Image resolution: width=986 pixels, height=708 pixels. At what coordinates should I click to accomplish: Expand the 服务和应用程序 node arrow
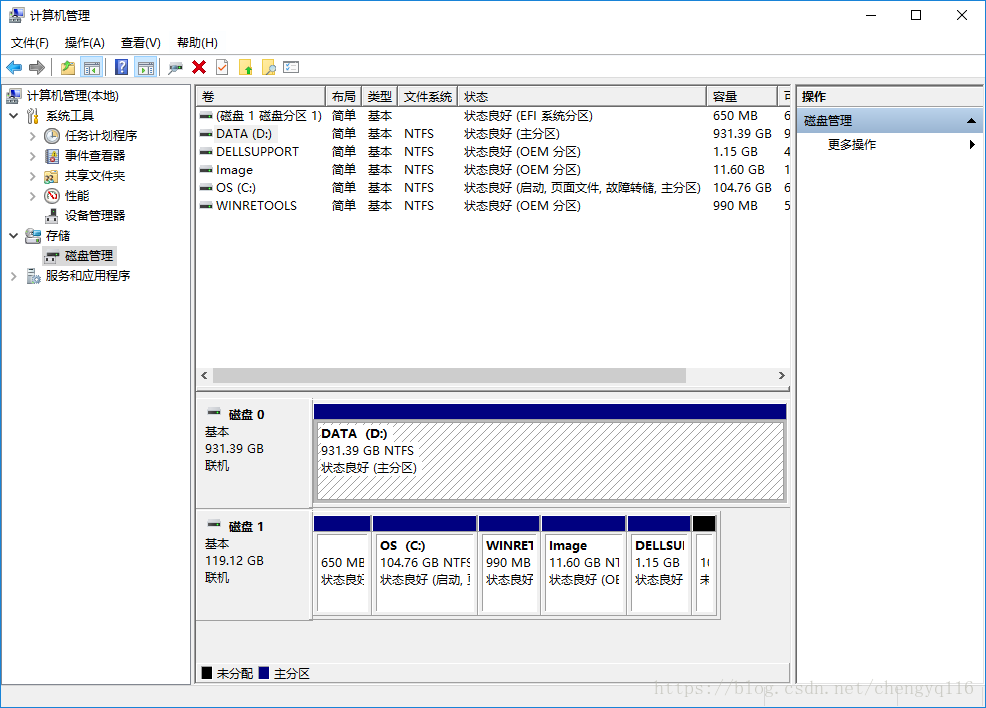pos(14,276)
